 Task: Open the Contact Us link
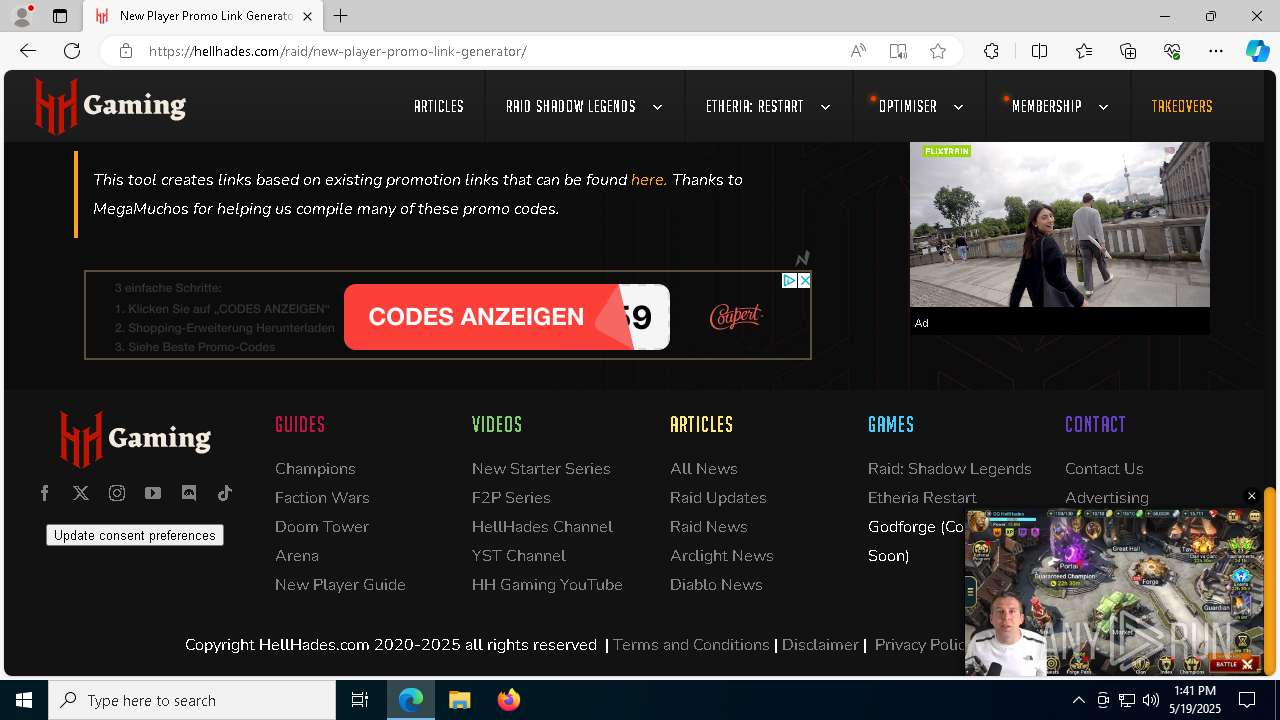tap(1104, 469)
